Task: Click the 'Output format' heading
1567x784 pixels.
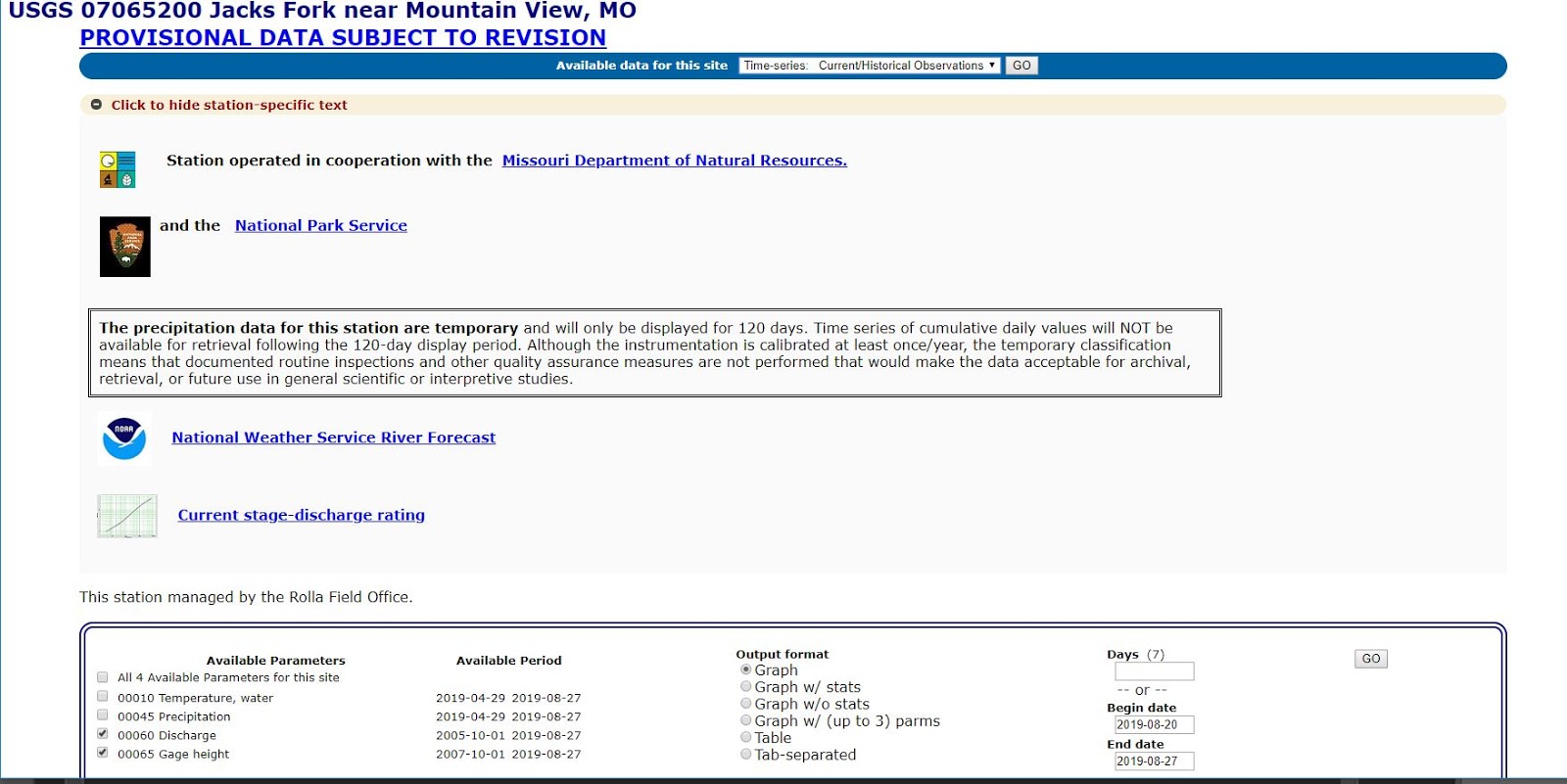Action: coord(783,655)
